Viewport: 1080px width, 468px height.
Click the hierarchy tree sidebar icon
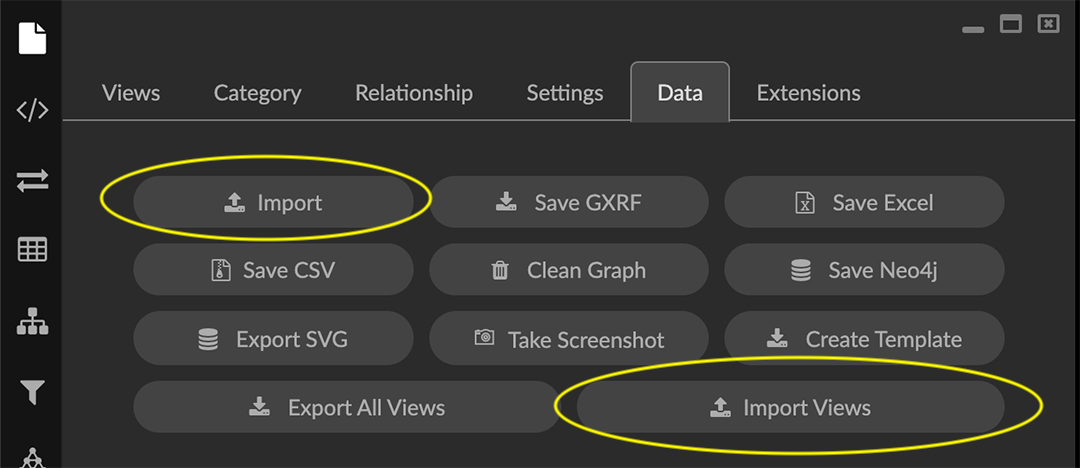[32, 322]
